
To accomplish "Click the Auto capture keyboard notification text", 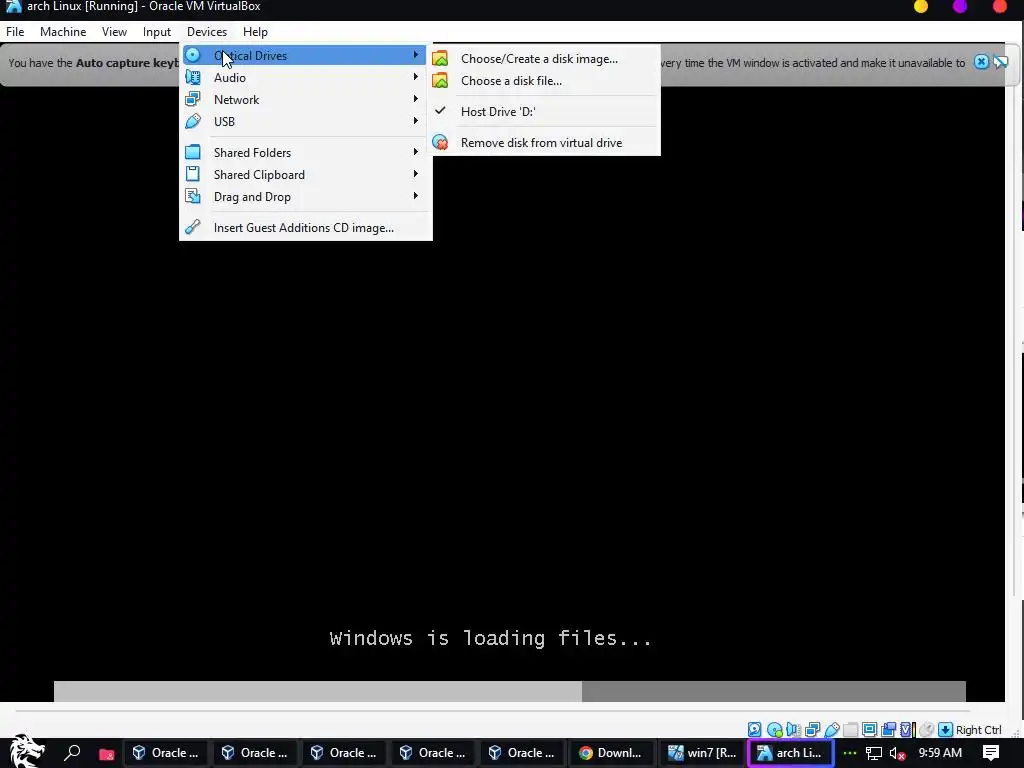I will [93, 63].
